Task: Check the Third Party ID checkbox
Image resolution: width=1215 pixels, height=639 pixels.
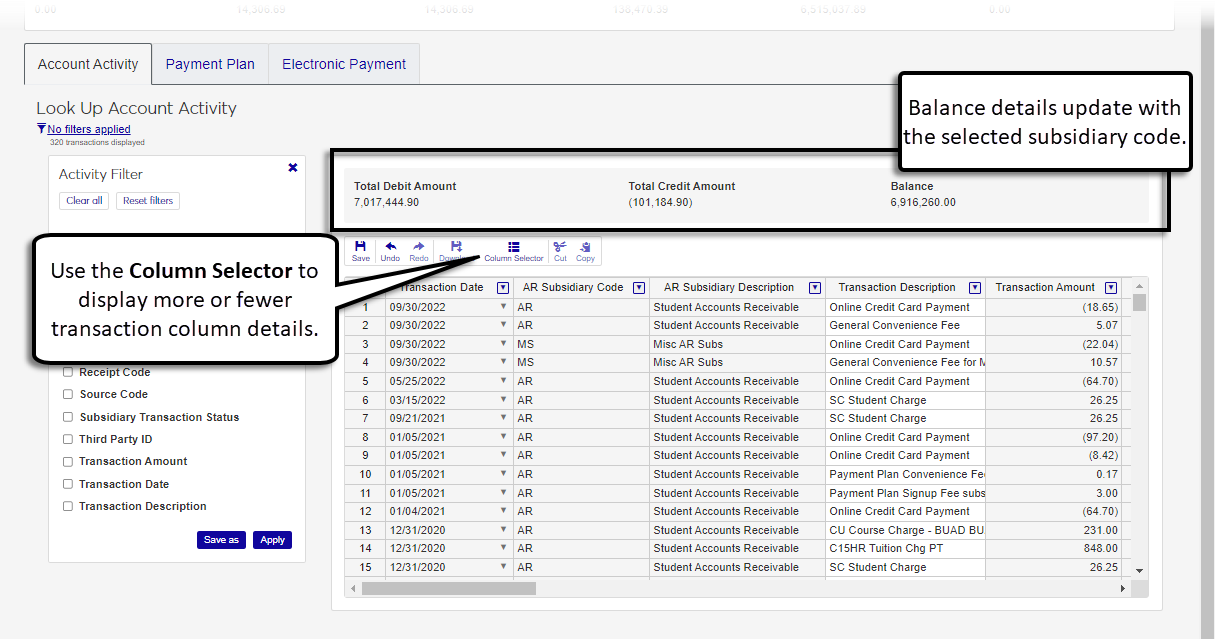Action: (x=68, y=439)
